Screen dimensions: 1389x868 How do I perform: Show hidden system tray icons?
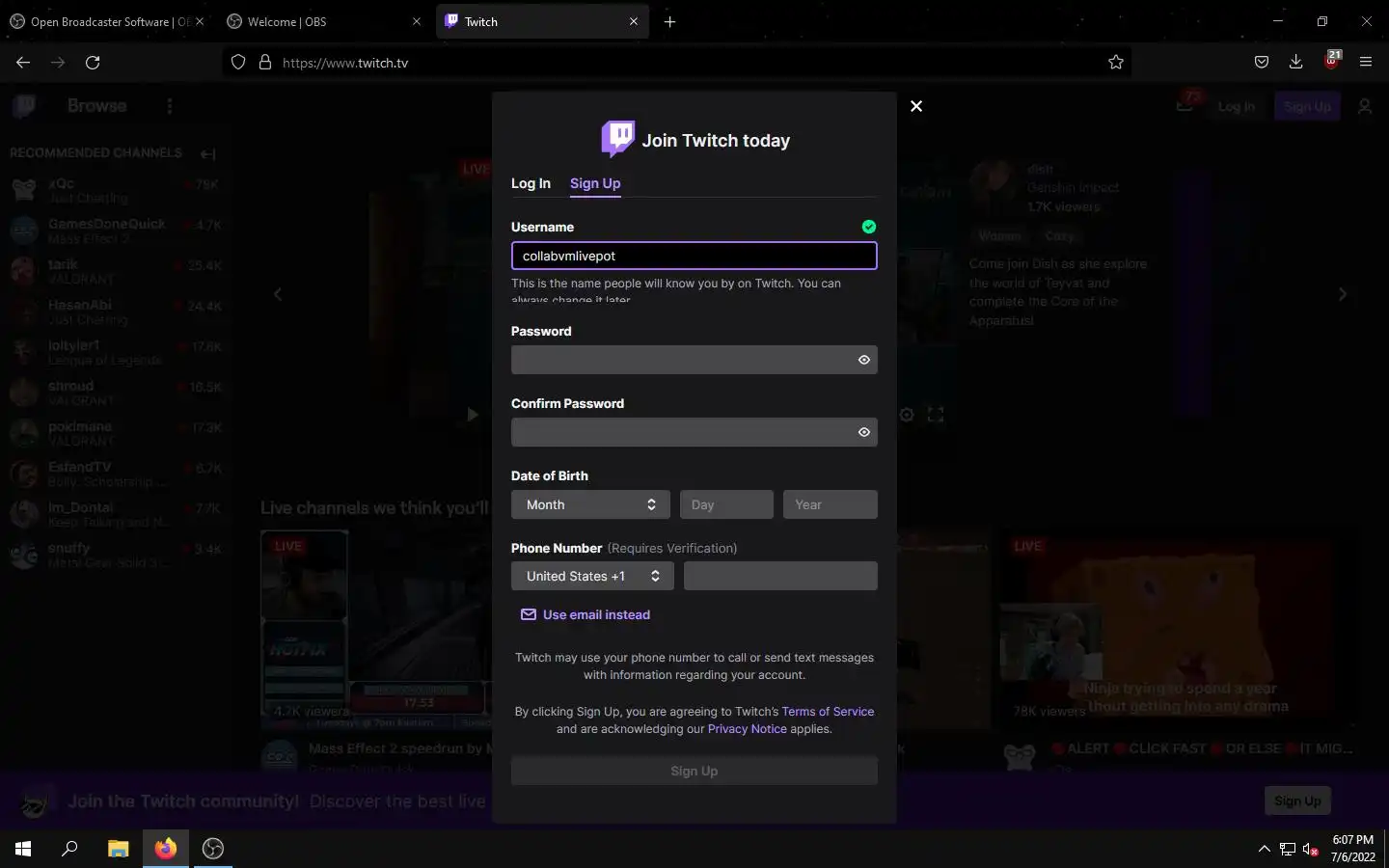tap(1264, 849)
